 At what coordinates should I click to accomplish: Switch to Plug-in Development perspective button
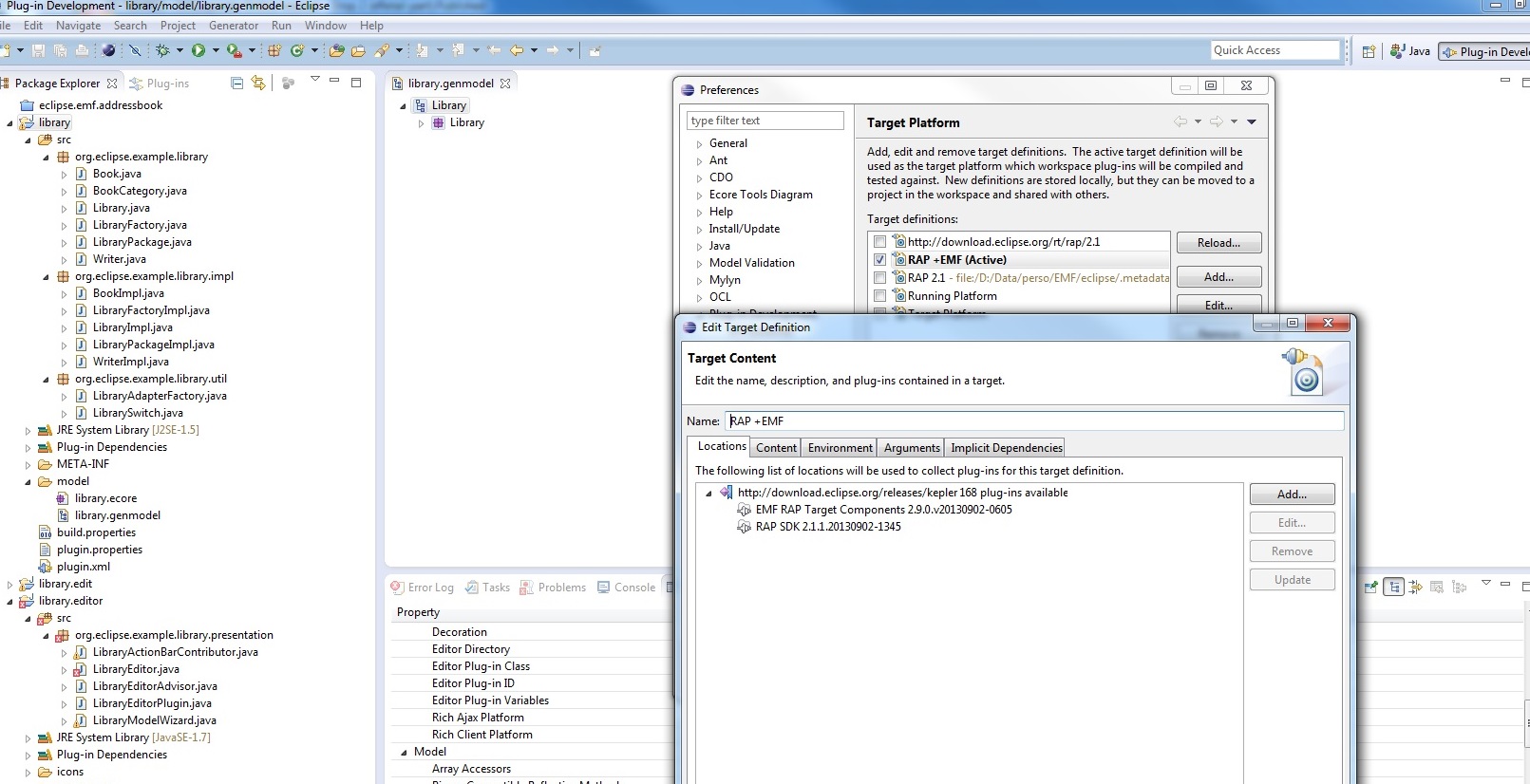(1484, 51)
